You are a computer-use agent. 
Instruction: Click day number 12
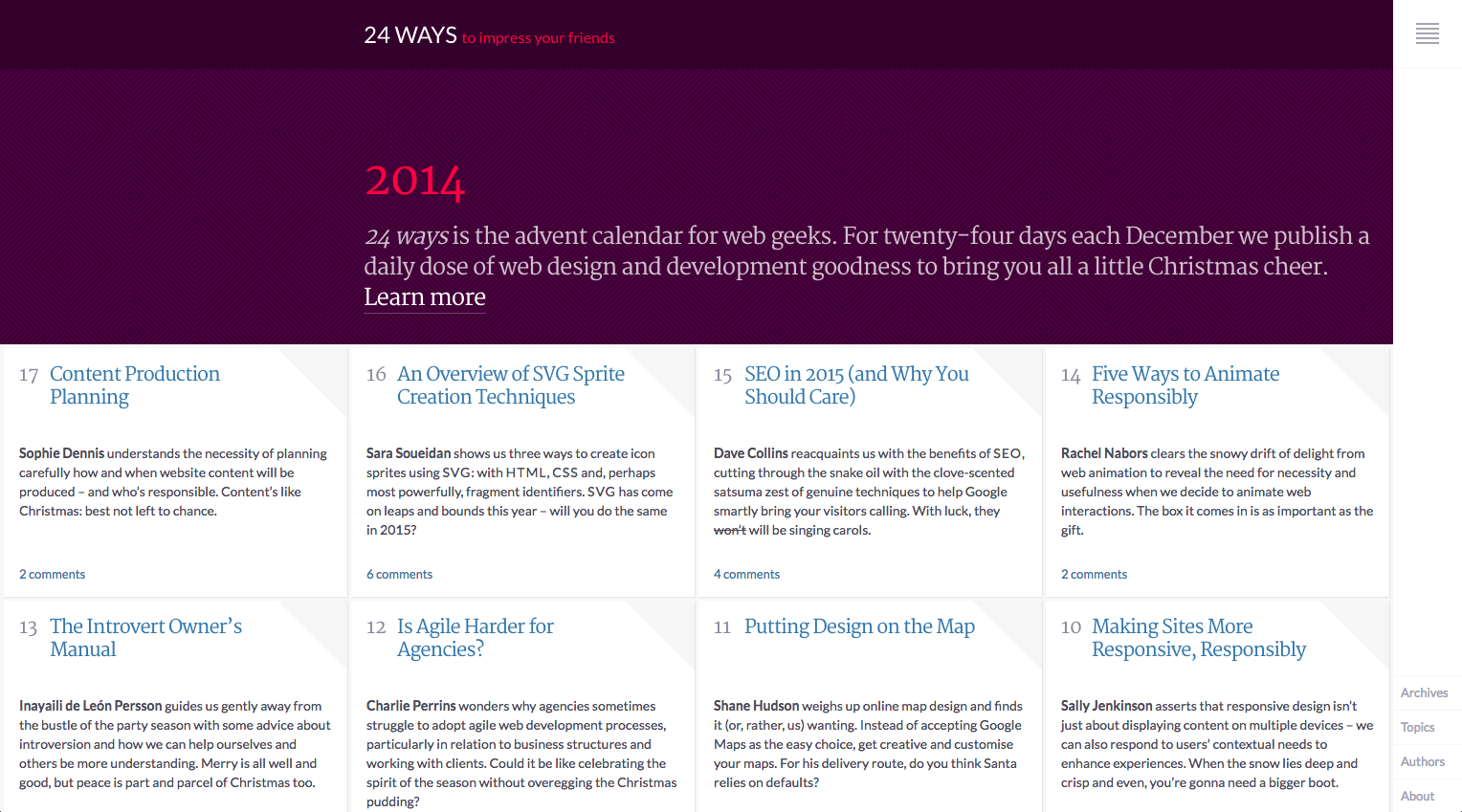tap(376, 627)
